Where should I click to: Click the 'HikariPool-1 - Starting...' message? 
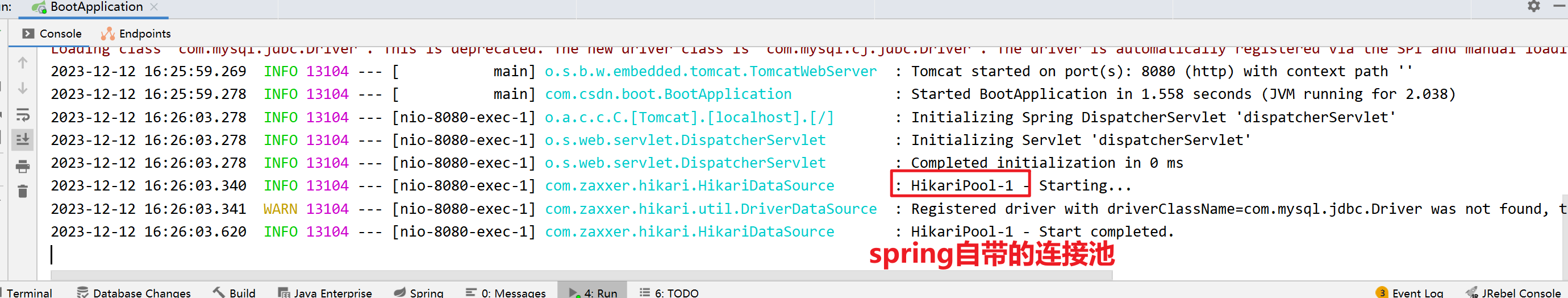[1021, 185]
